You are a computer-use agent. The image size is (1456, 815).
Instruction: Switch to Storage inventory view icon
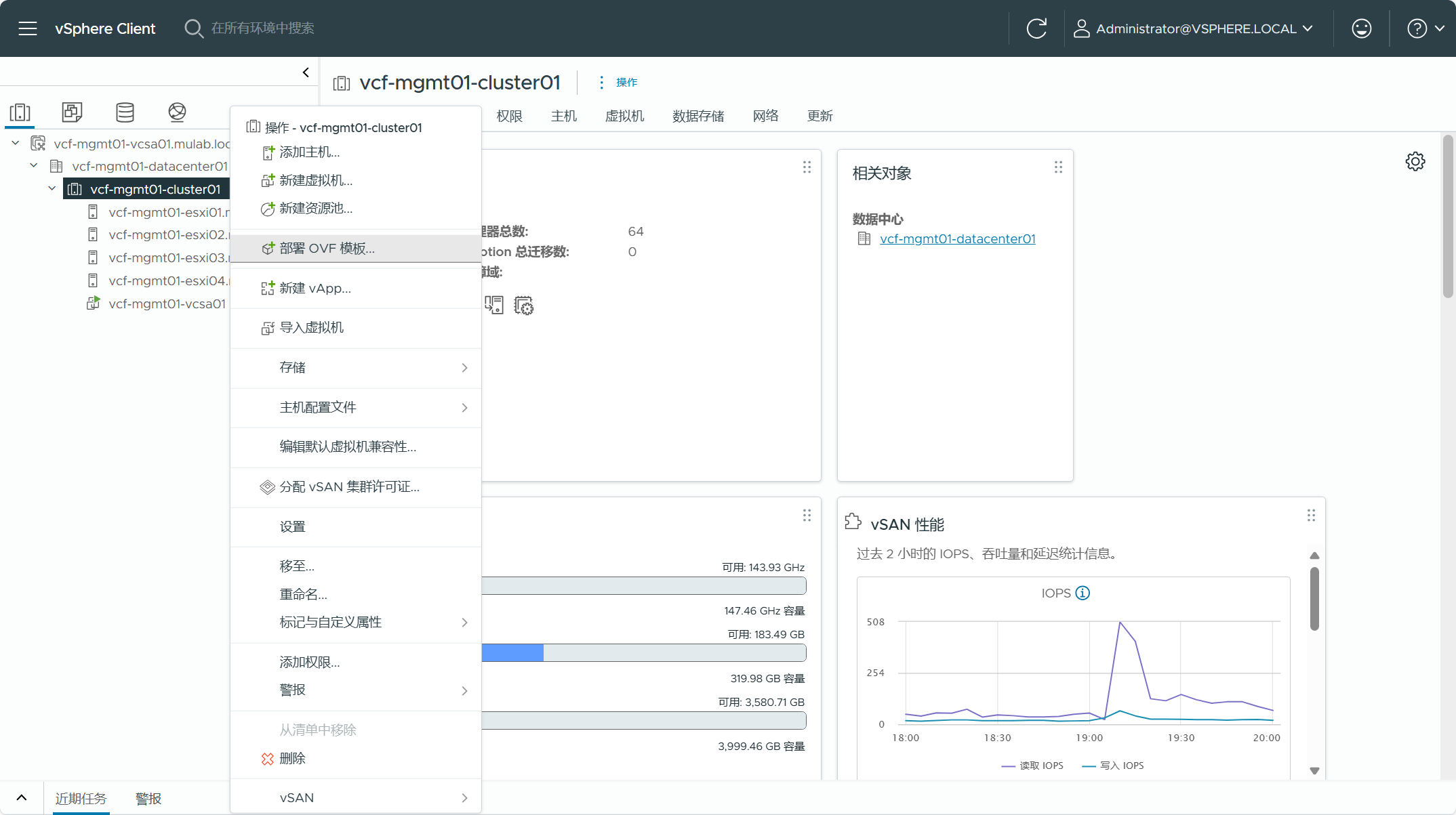[125, 112]
